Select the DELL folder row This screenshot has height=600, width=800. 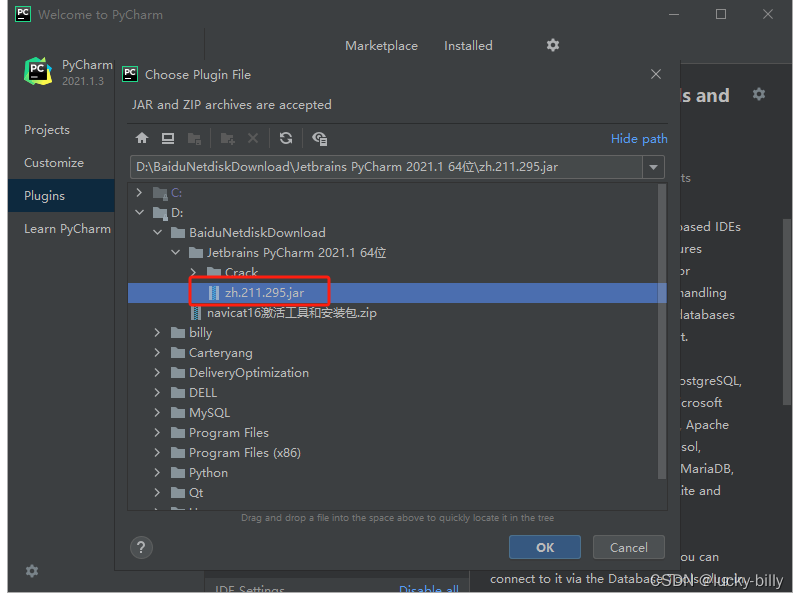(397, 392)
